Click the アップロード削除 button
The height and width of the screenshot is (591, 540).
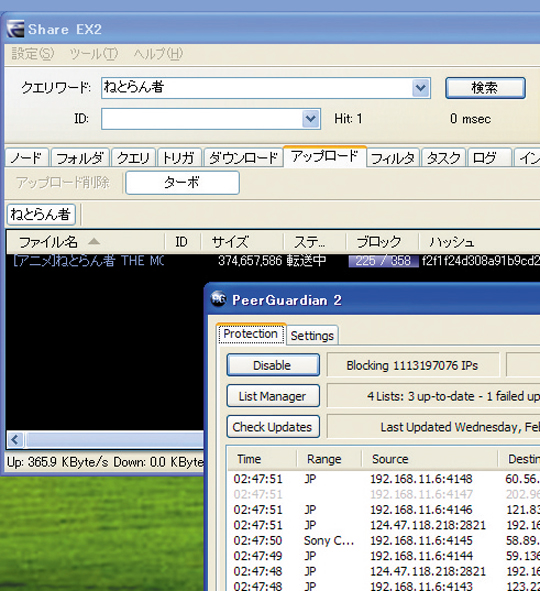click(63, 183)
